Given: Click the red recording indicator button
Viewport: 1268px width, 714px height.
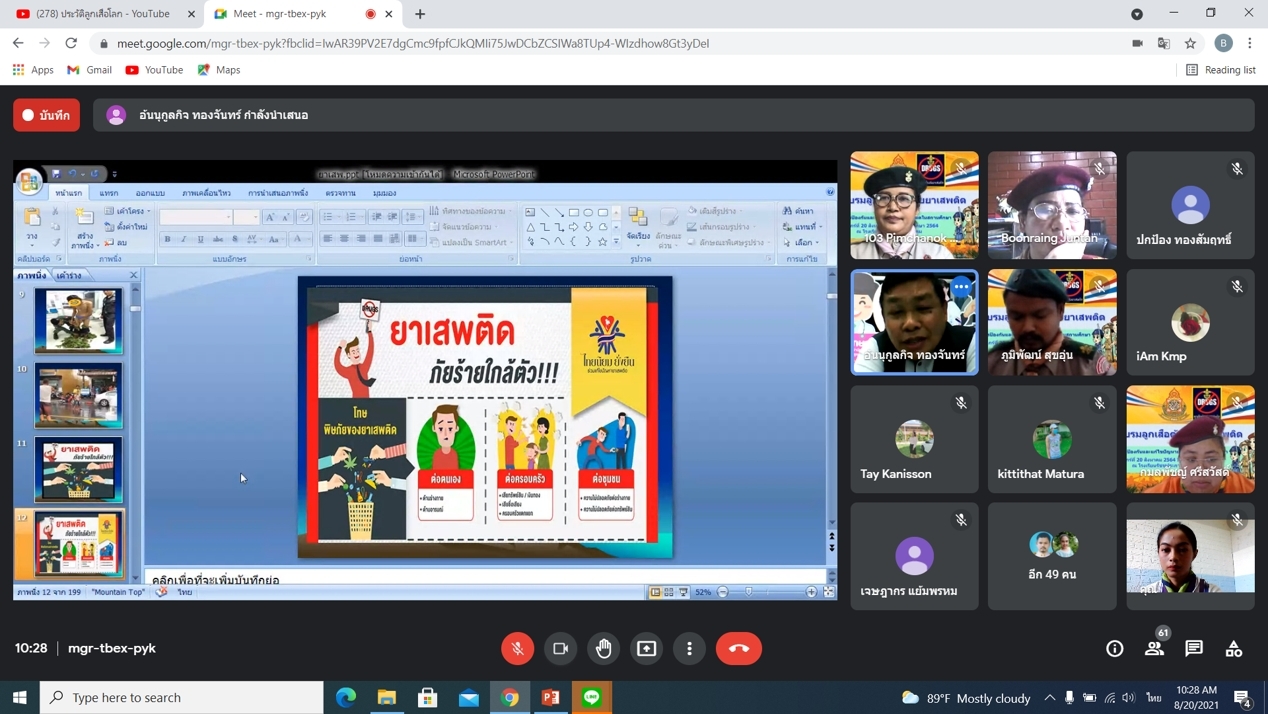Looking at the screenshot, I should tap(47, 115).
